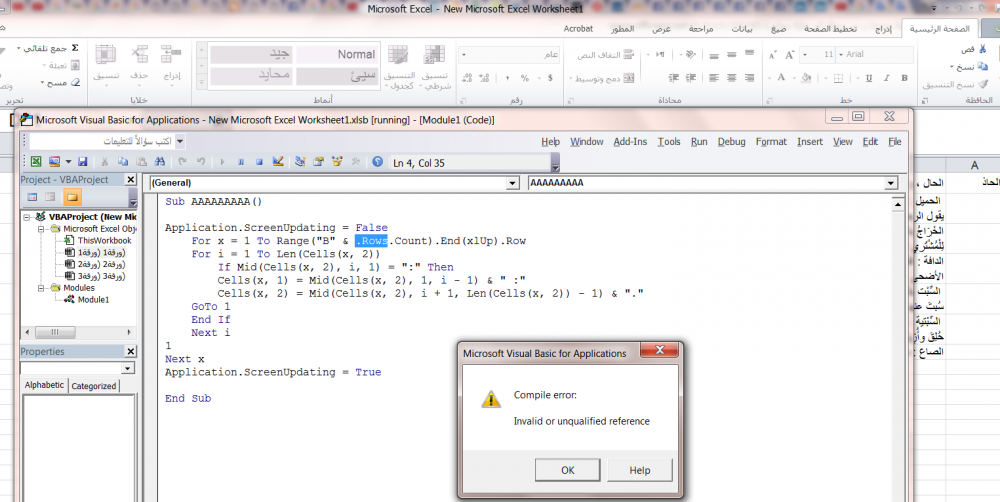Open the File menu in VBA editor

[895, 142]
